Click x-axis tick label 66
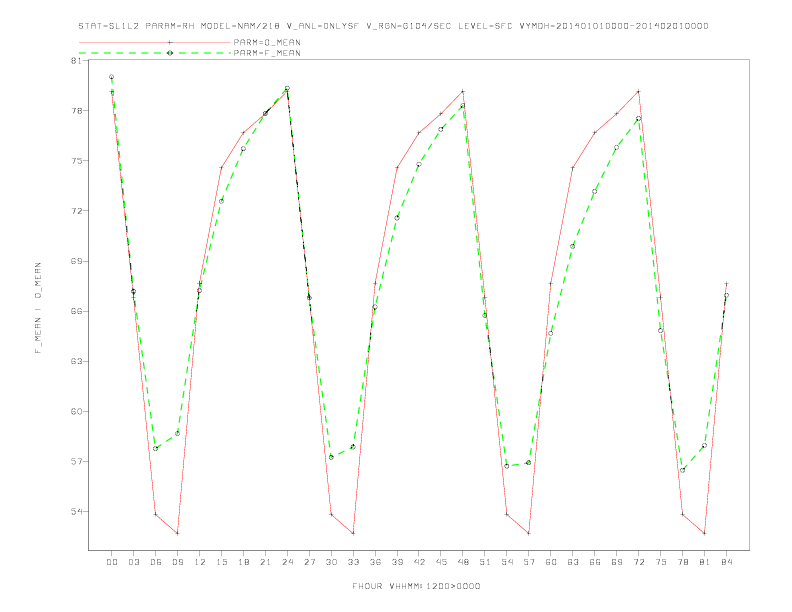This screenshot has width=792, height=612. [x=595, y=562]
